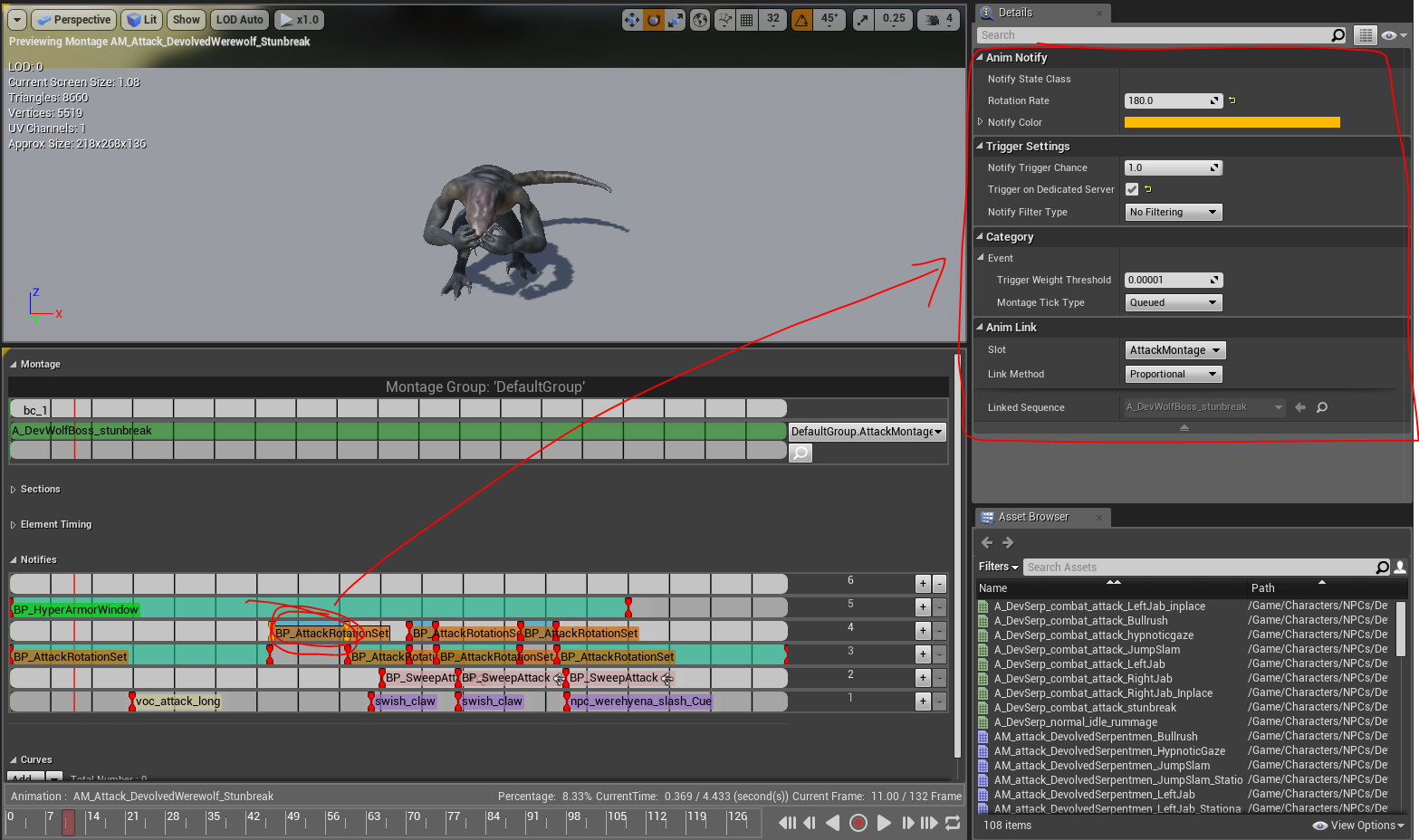Viewport: 1419px width, 840px height.
Task: Toggle looping playback icon
Action: (x=953, y=823)
